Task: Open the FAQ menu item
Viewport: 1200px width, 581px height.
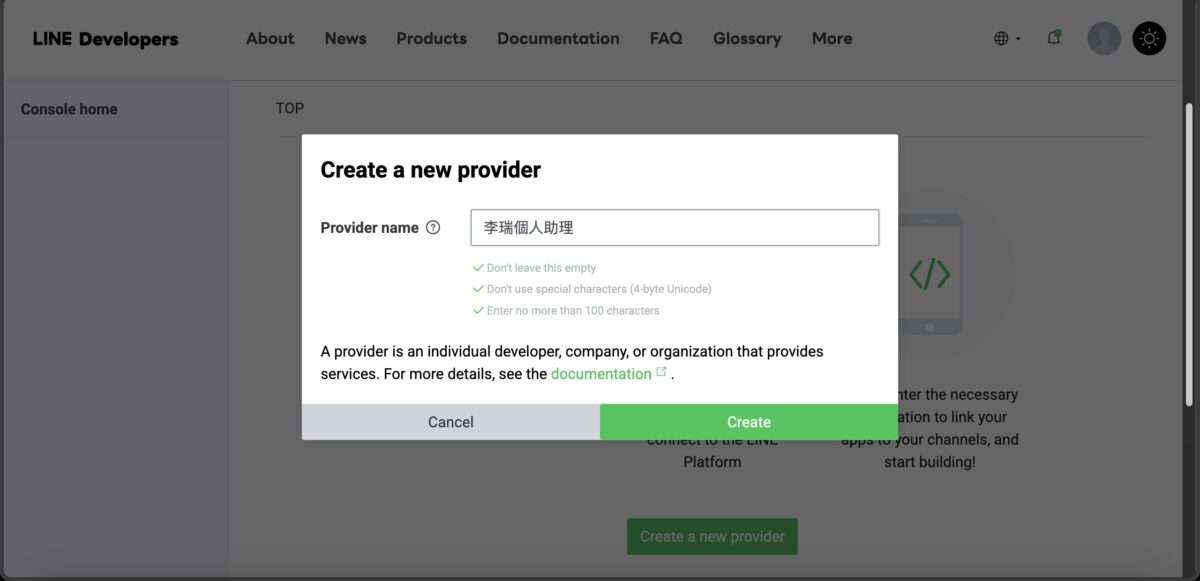Action: [x=666, y=38]
